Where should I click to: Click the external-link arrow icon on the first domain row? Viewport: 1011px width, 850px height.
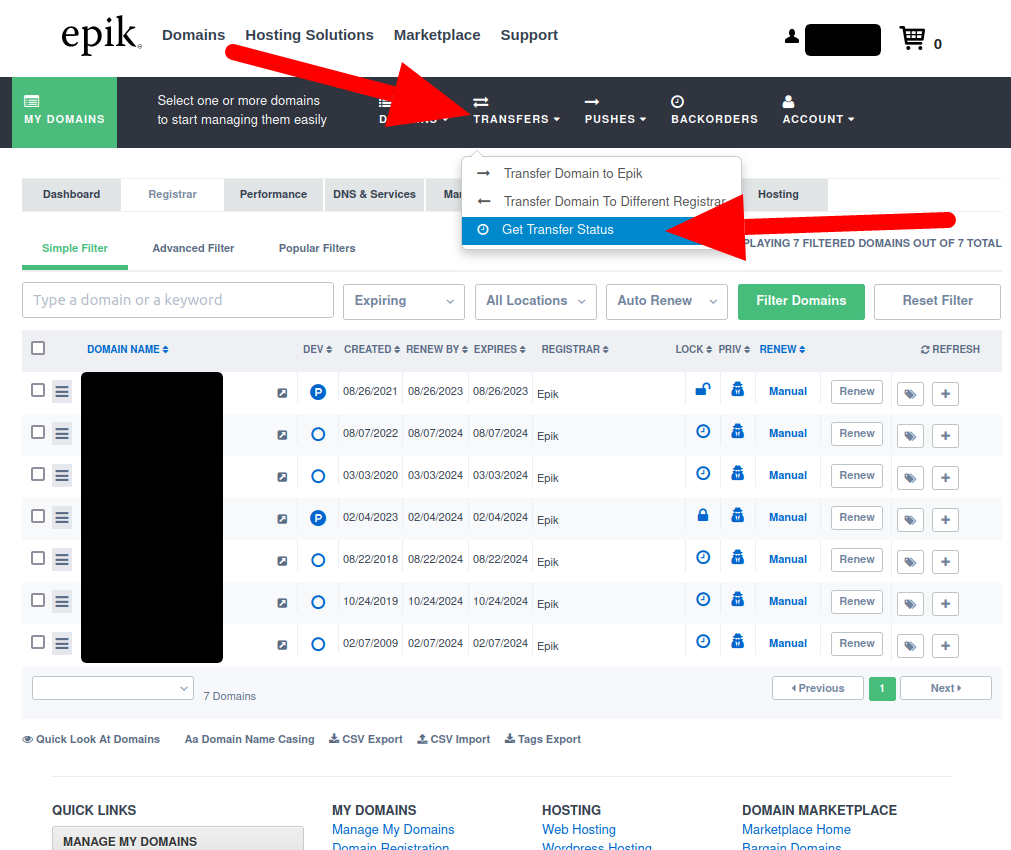pos(282,393)
